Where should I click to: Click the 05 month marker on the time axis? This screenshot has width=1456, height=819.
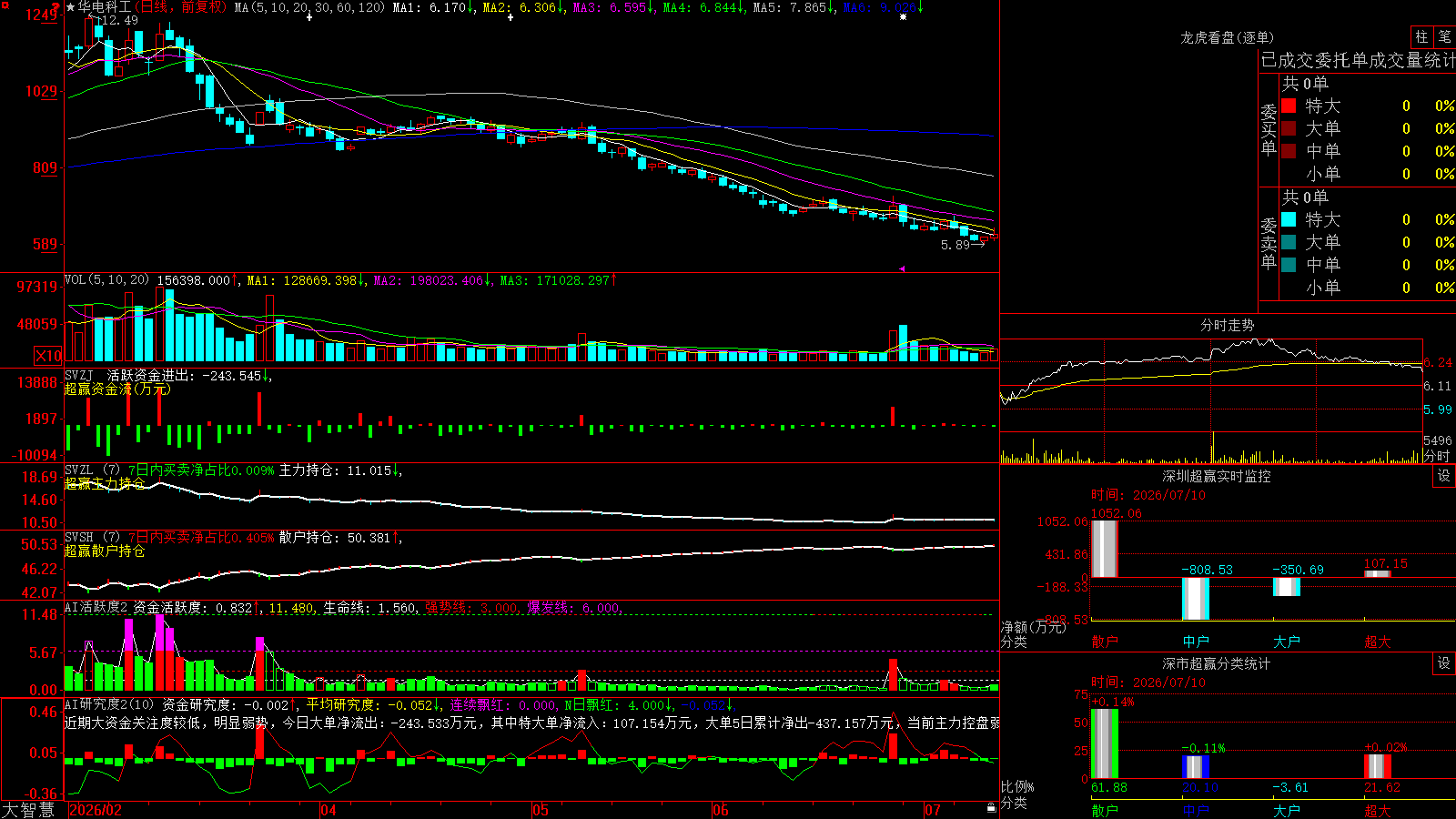point(541,810)
